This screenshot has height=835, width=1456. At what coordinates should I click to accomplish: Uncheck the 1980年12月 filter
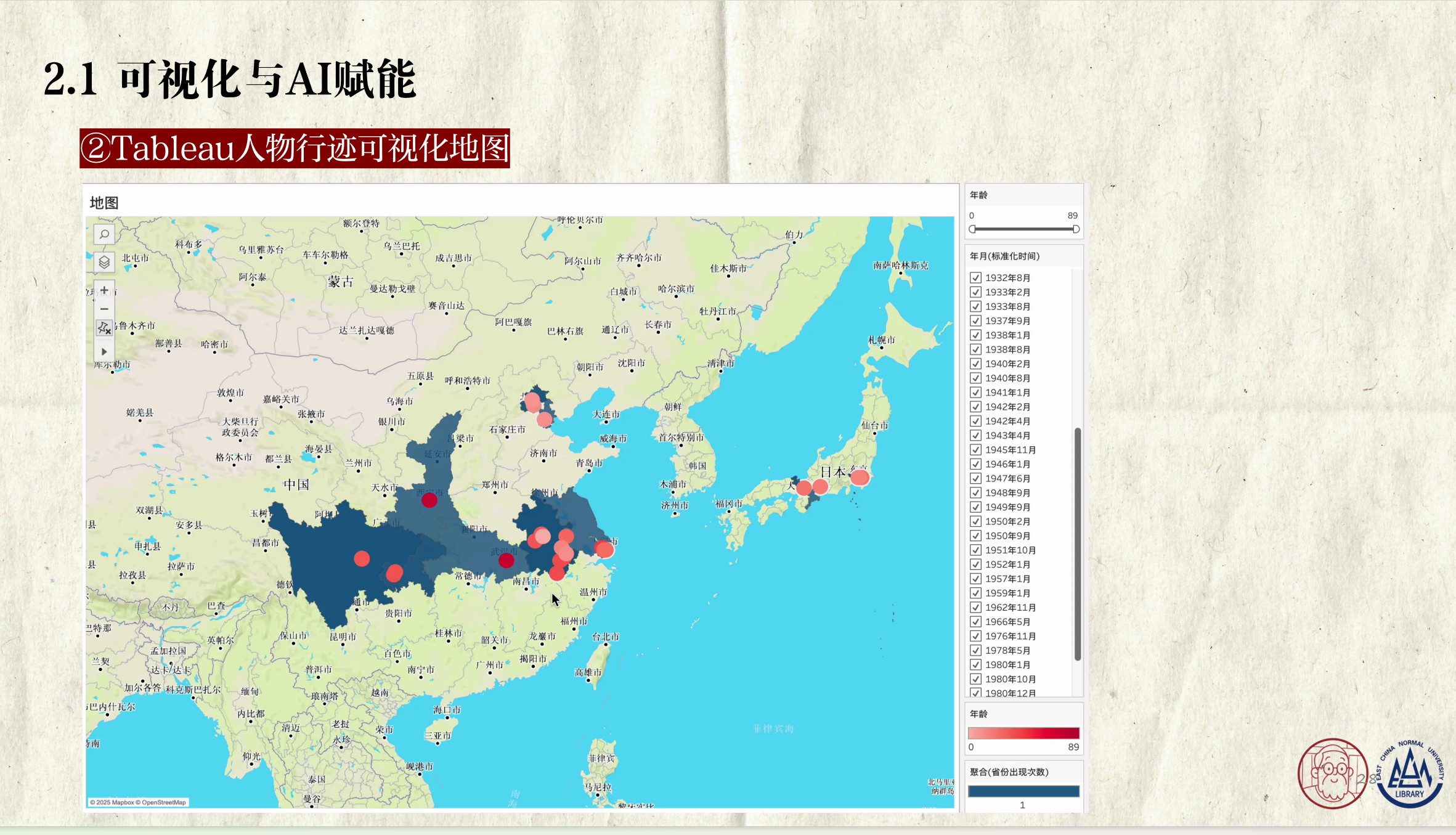[x=975, y=693]
